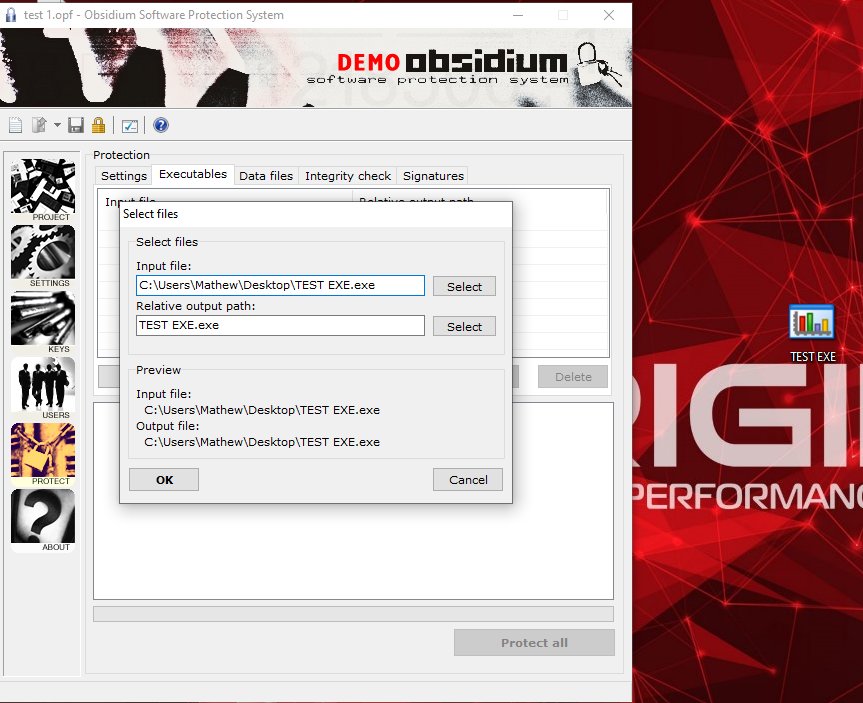863x703 pixels.
Task: Click the New project toolbar icon
Action: (x=15, y=126)
